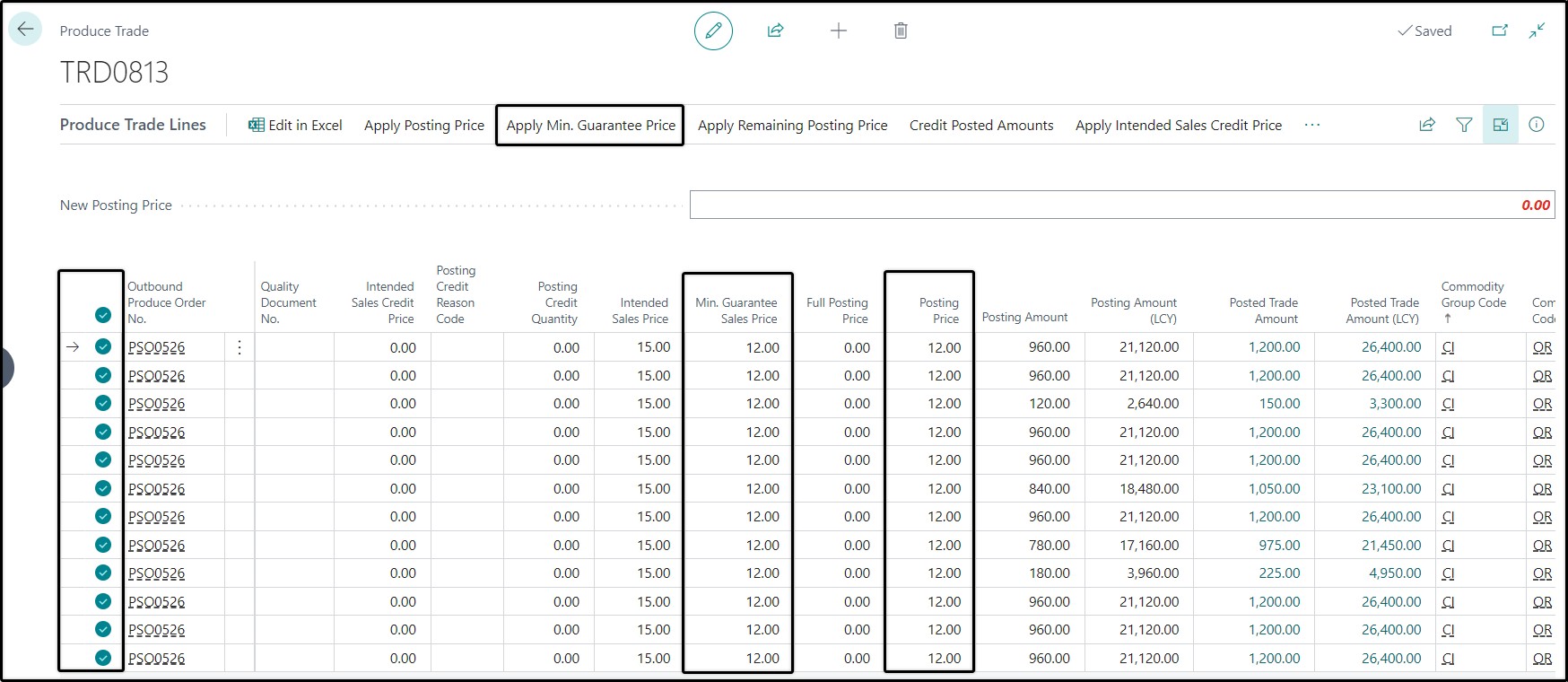The height and width of the screenshot is (682, 1568).
Task: Click Apply Posting Price action
Action: (424, 125)
